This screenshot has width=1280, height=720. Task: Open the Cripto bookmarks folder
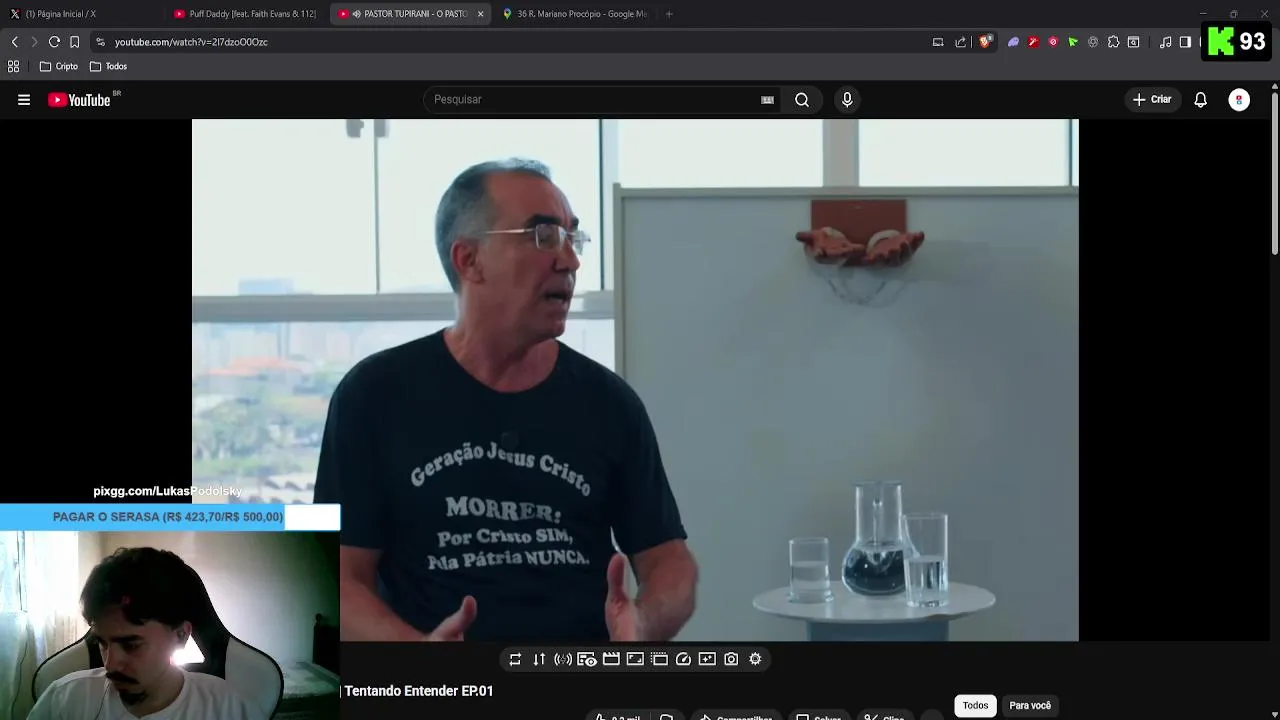tap(59, 66)
